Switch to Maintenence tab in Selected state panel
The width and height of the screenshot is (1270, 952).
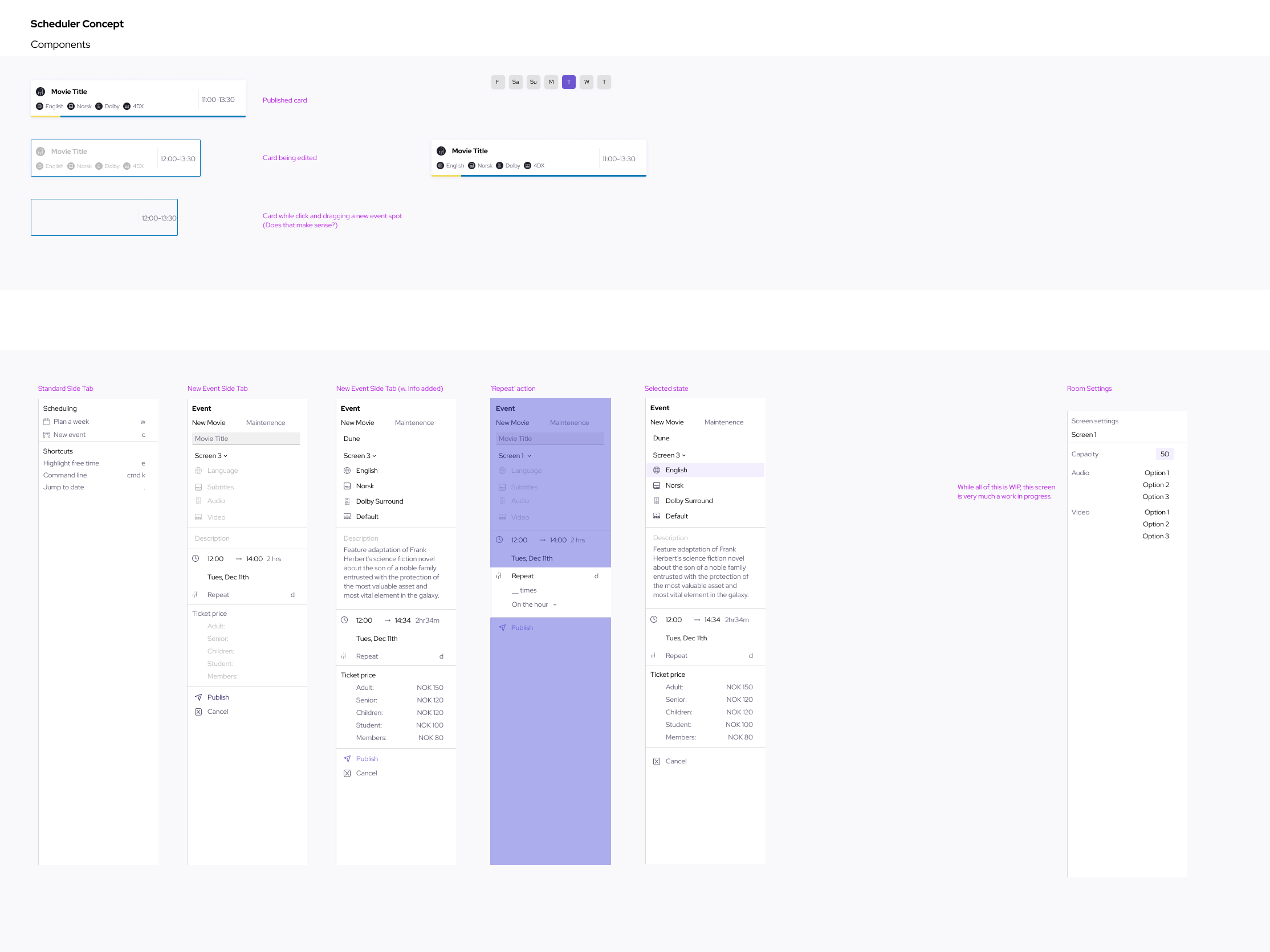point(723,422)
